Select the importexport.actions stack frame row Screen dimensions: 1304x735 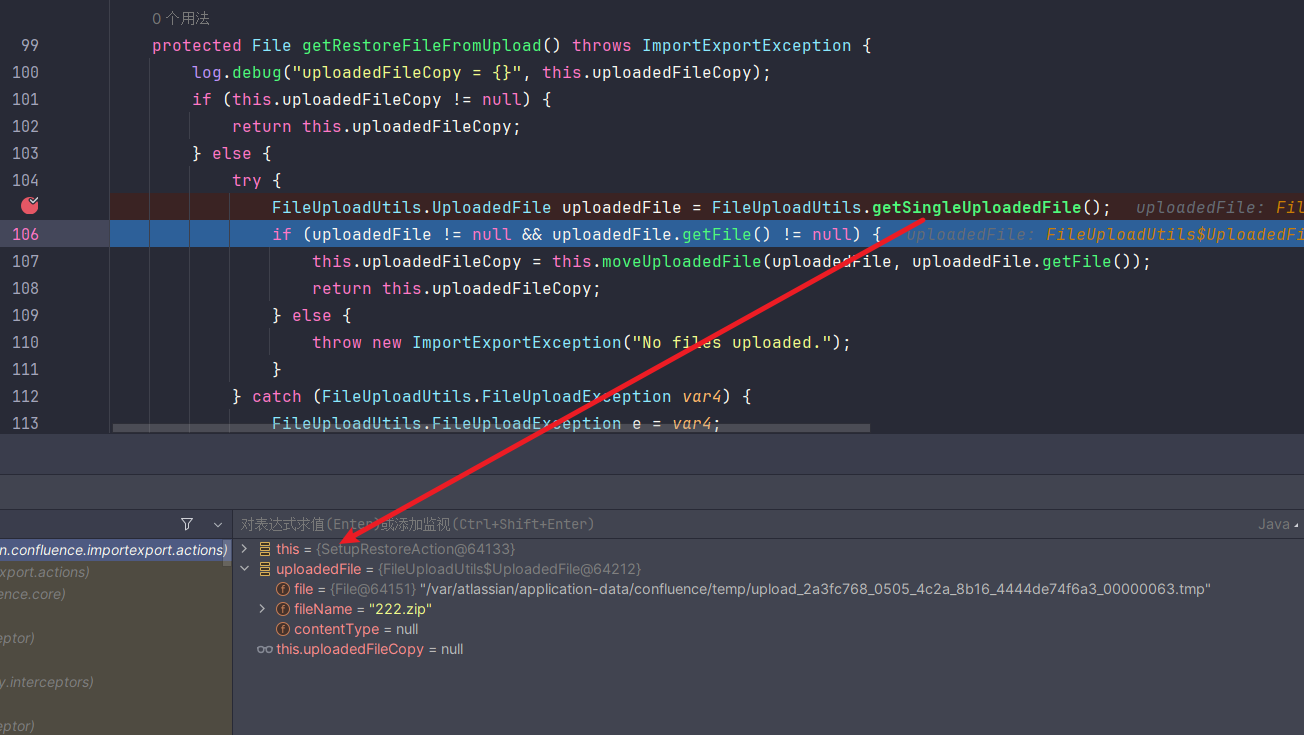coord(115,550)
